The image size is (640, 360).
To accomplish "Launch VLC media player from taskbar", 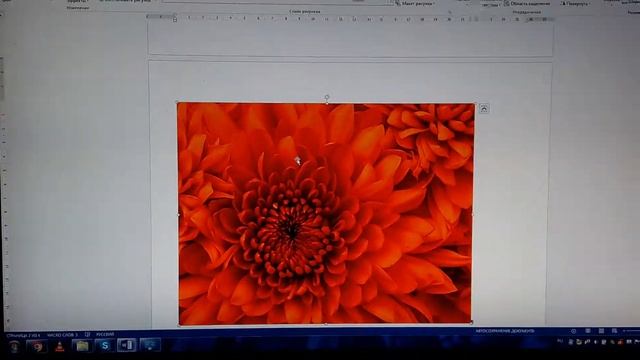I will point(60,347).
